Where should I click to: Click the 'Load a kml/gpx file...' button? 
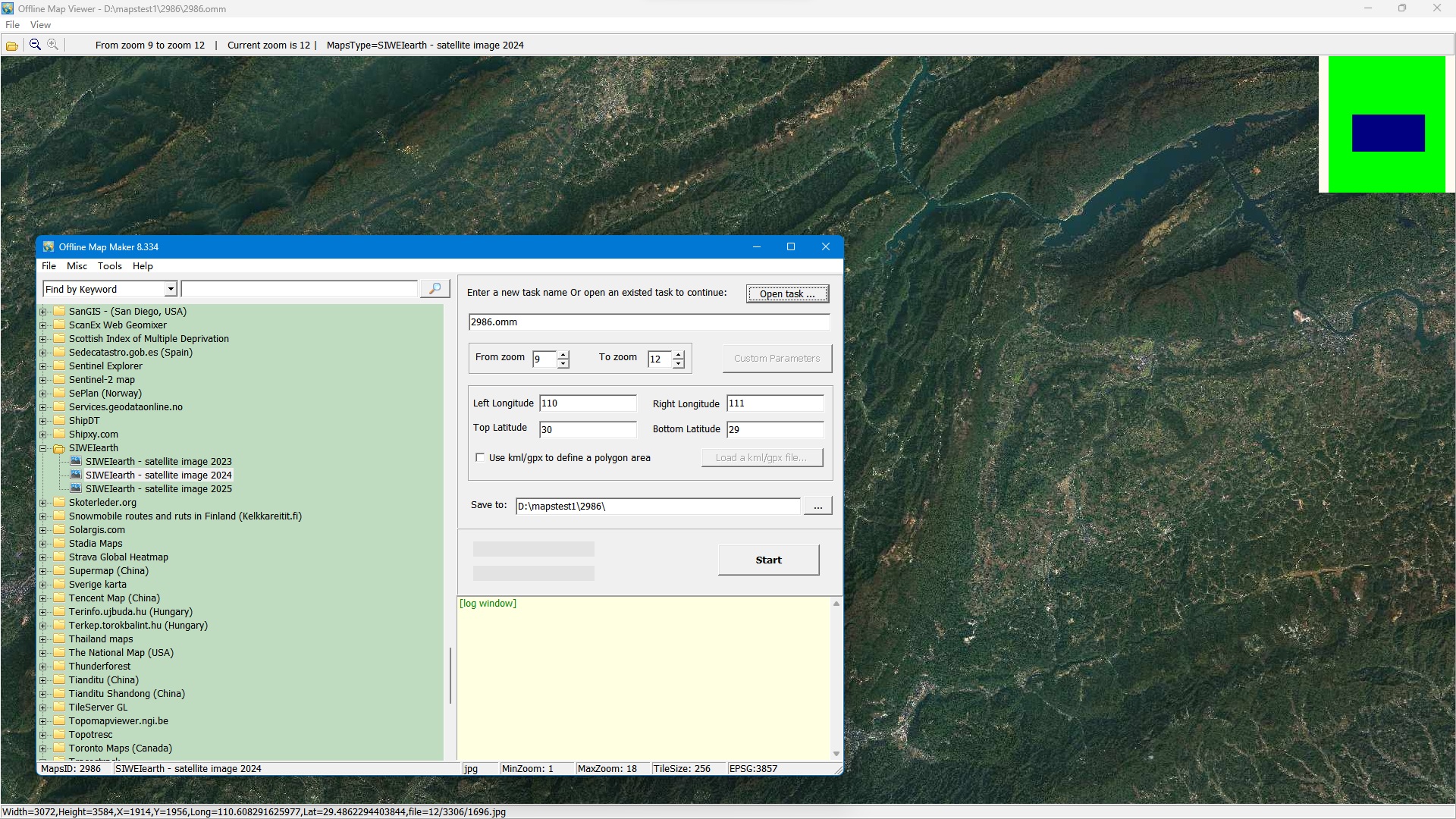tap(761, 457)
